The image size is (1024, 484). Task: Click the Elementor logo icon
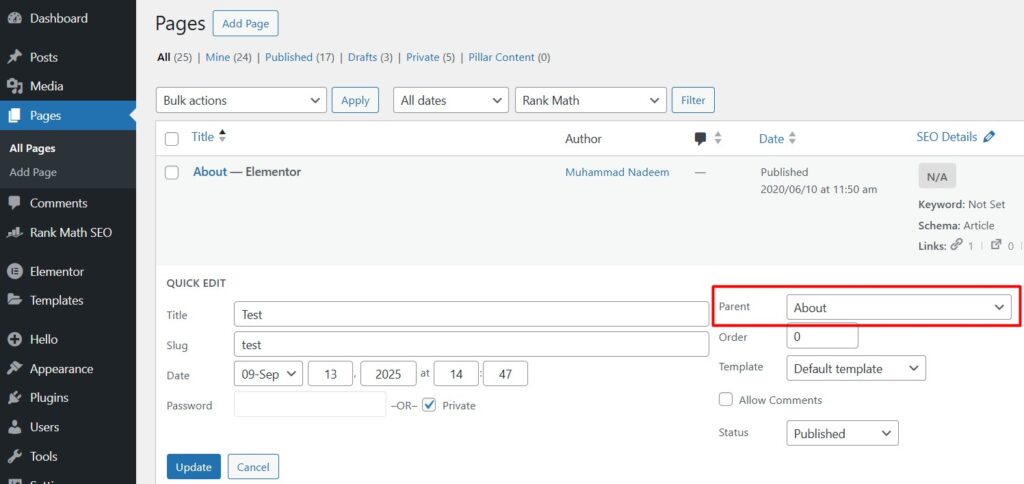click(14, 271)
